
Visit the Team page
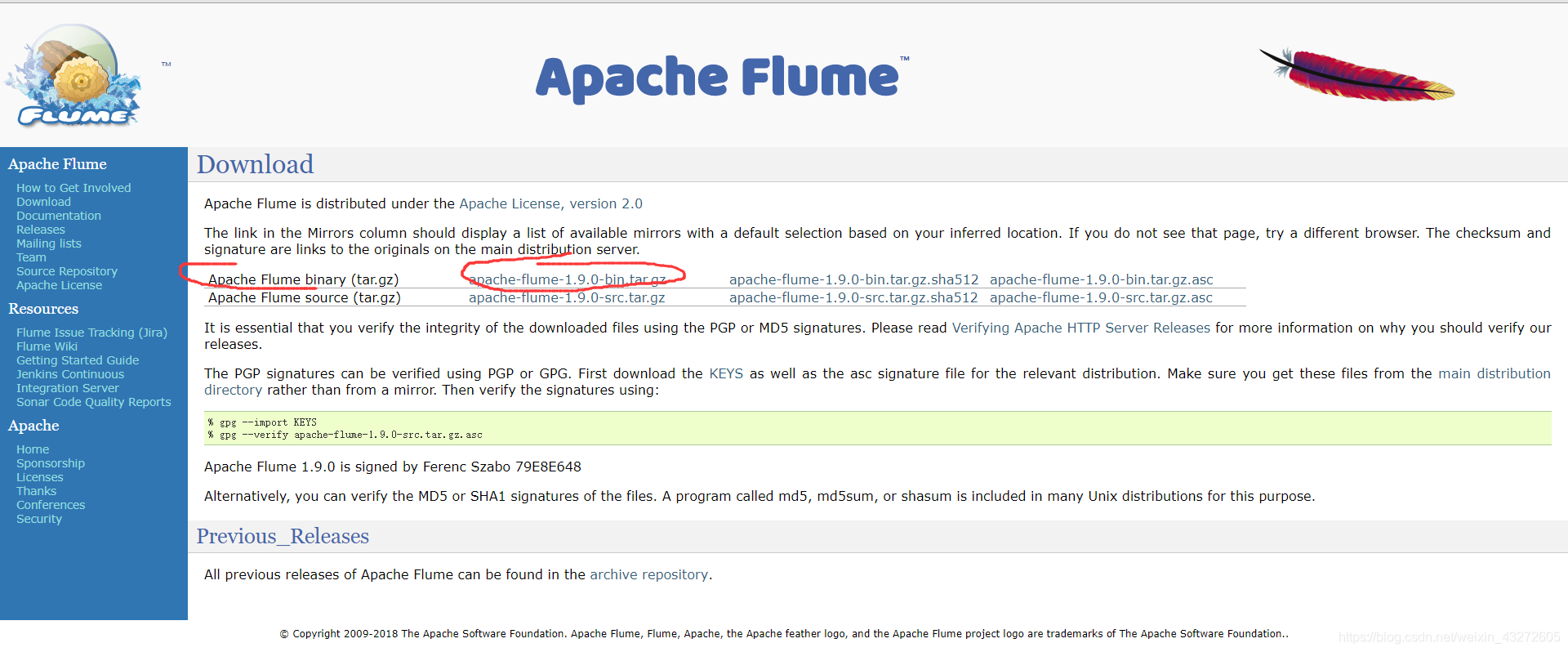[x=31, y=257]
